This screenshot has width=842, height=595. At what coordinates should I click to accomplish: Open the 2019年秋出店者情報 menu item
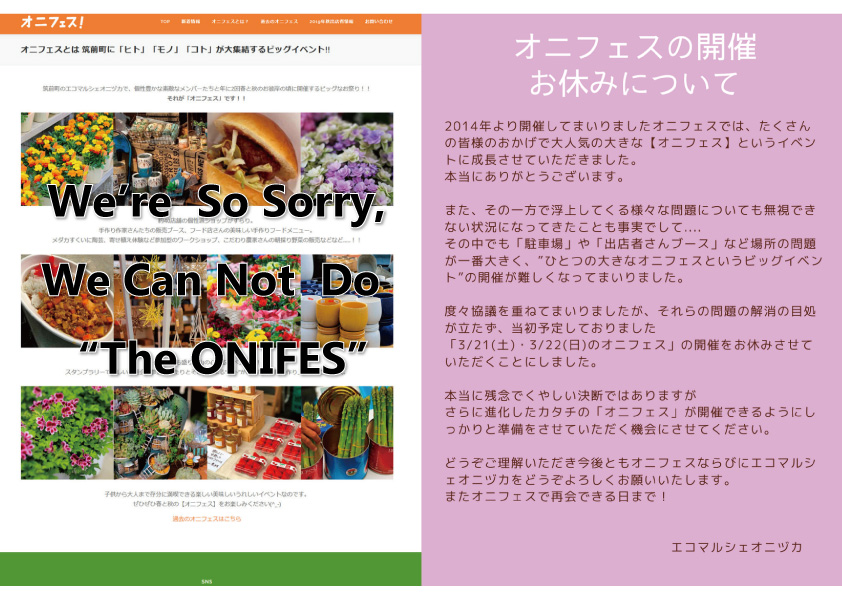[x=331, y=21]
